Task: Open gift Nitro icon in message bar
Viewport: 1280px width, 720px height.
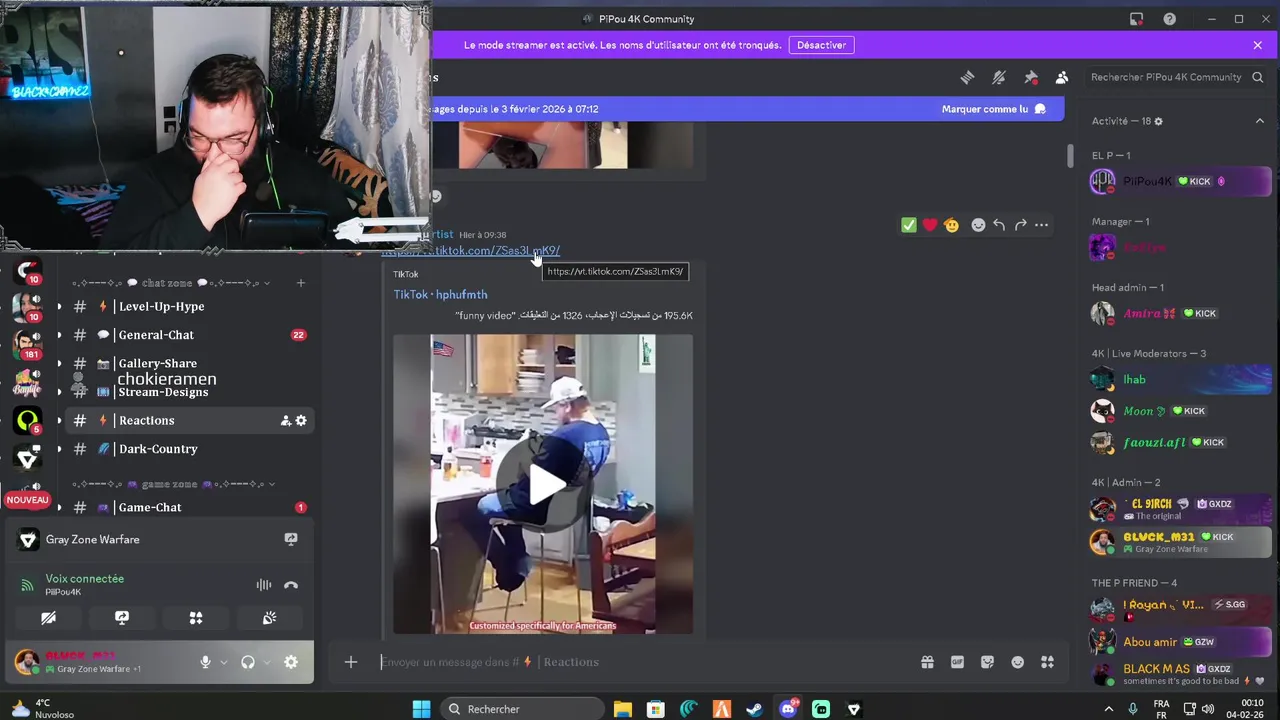Action: point(927,662)
